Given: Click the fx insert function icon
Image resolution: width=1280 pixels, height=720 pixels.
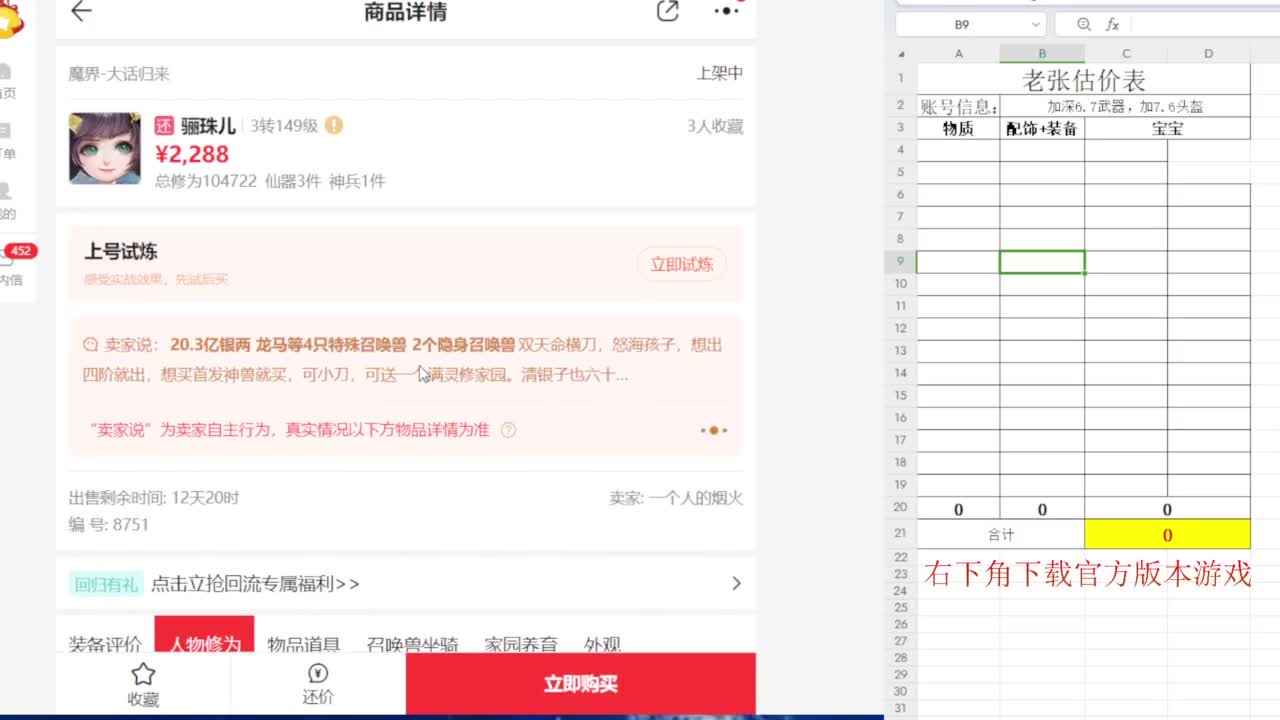Looking at the screenshot, I should coord(1112,24).
